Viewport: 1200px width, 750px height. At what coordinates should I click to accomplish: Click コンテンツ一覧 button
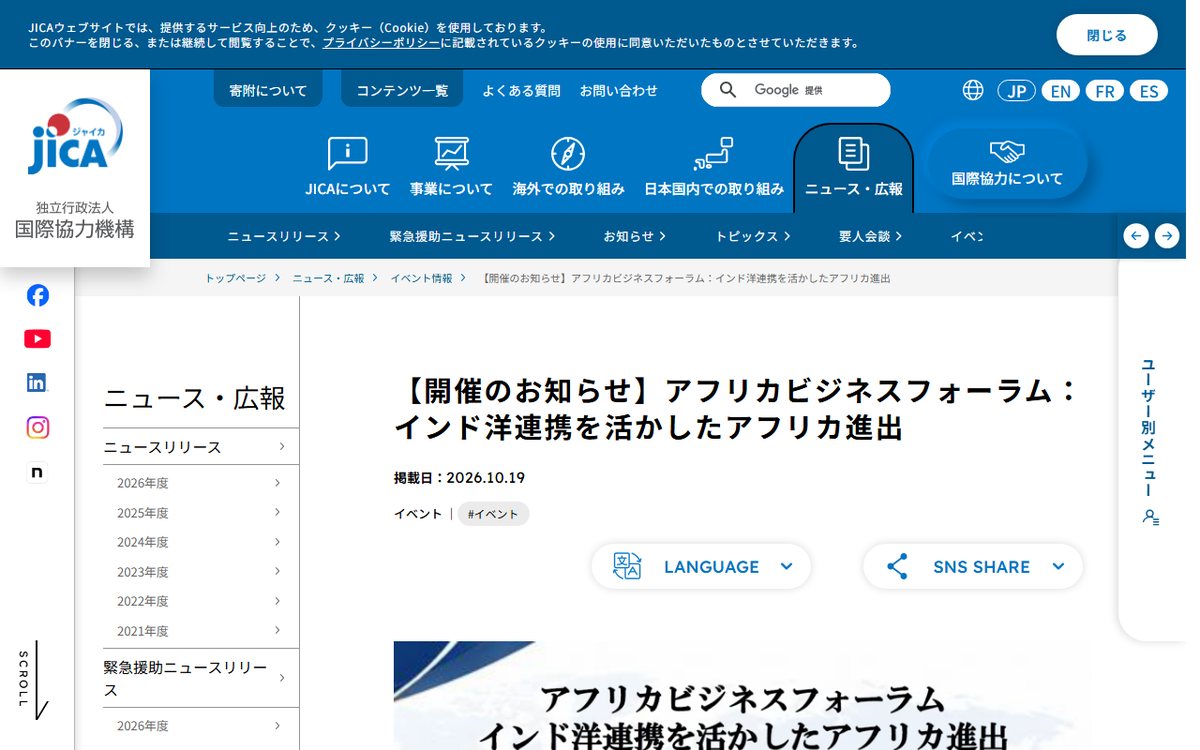[x=402, y=90]
